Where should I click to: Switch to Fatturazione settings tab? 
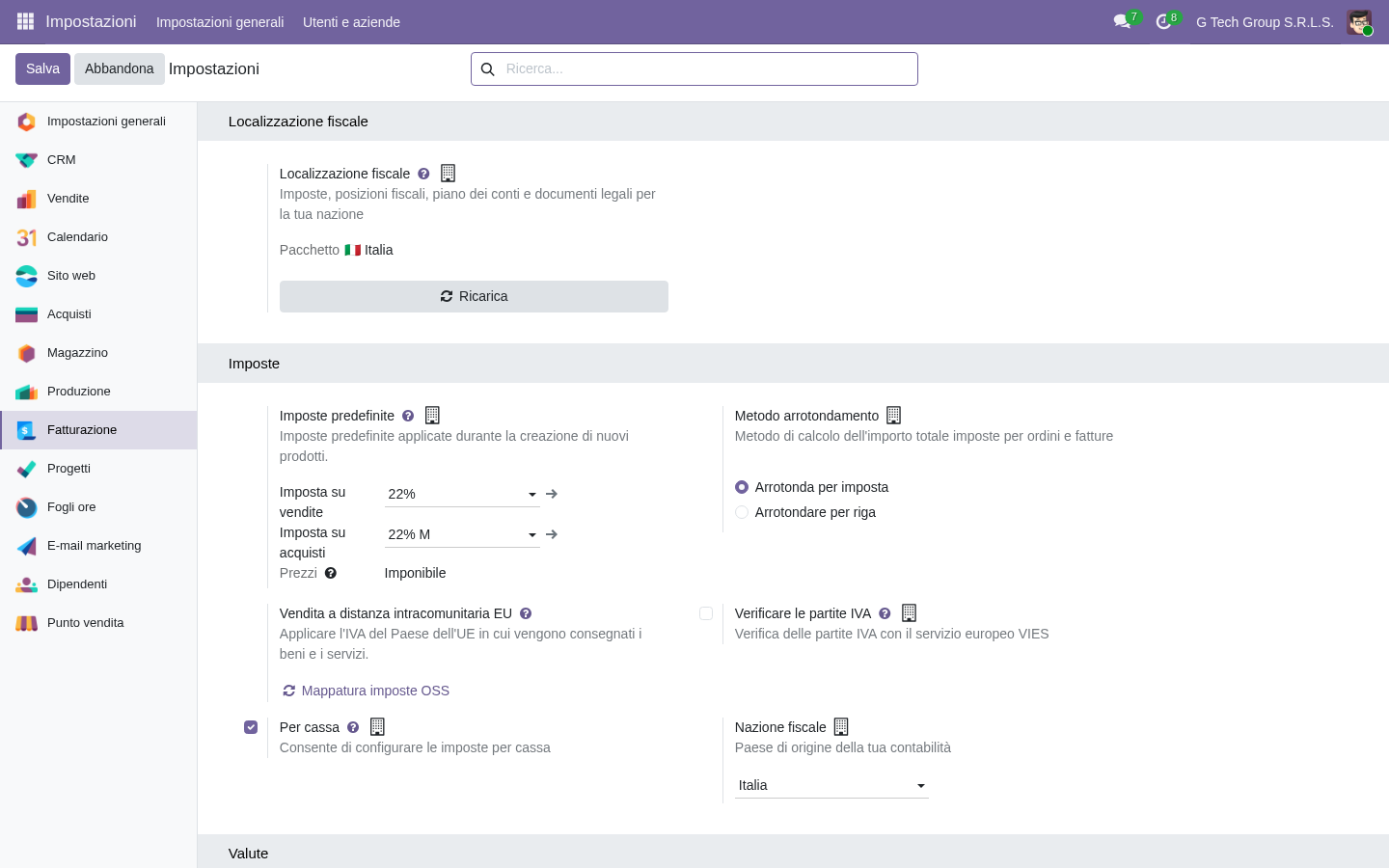pyautogui.click(x=98, y=430)
